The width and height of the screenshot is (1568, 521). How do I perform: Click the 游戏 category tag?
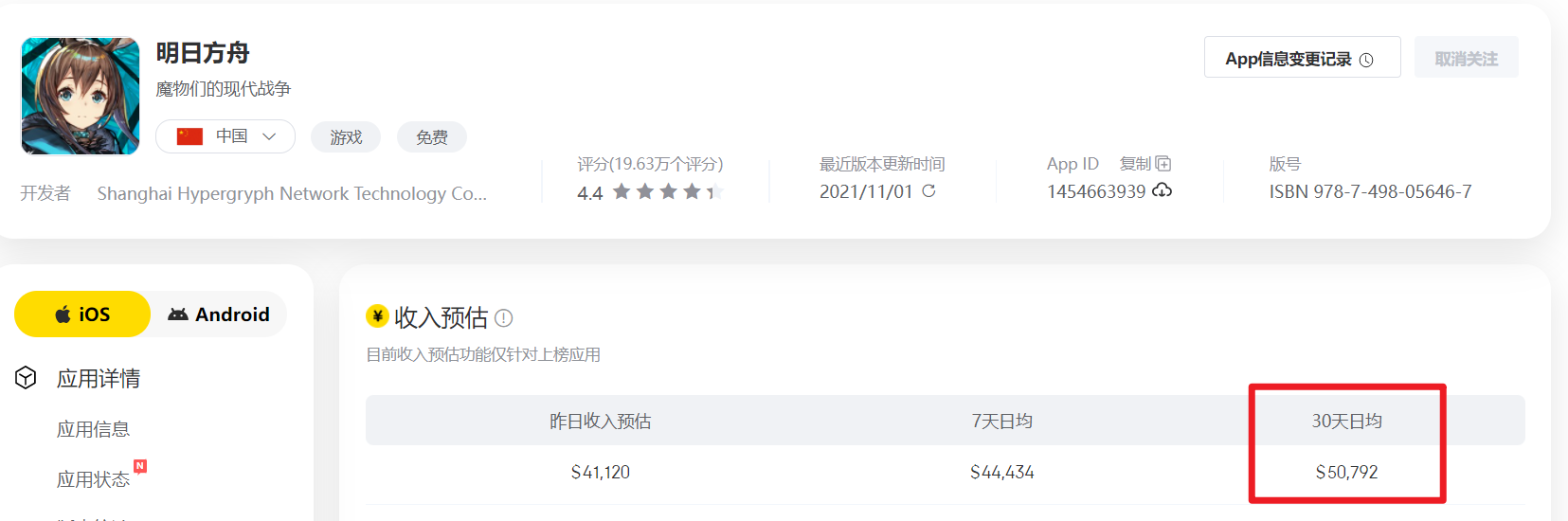pos(346,137)
